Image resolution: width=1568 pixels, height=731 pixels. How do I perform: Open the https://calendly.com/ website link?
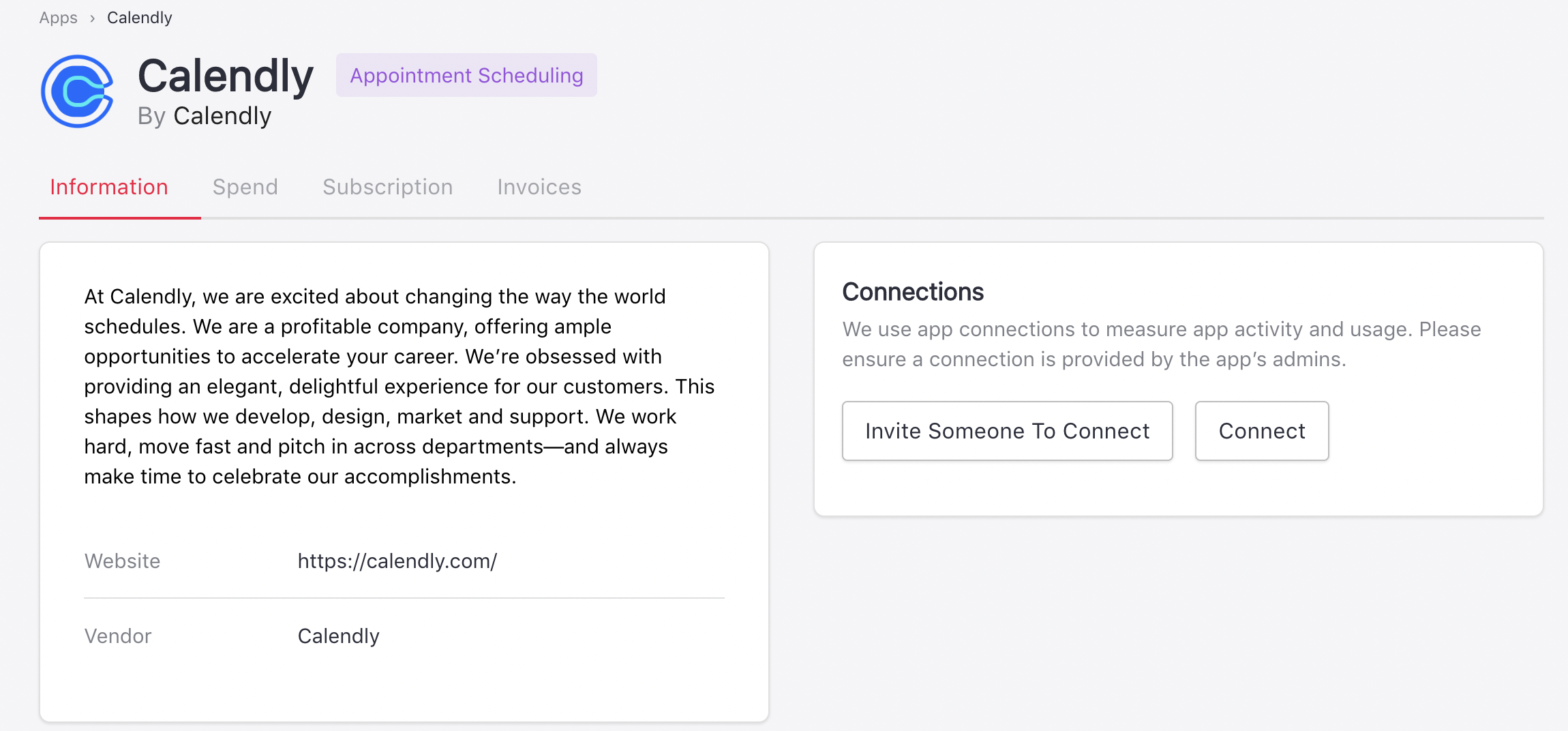[397, 561]
